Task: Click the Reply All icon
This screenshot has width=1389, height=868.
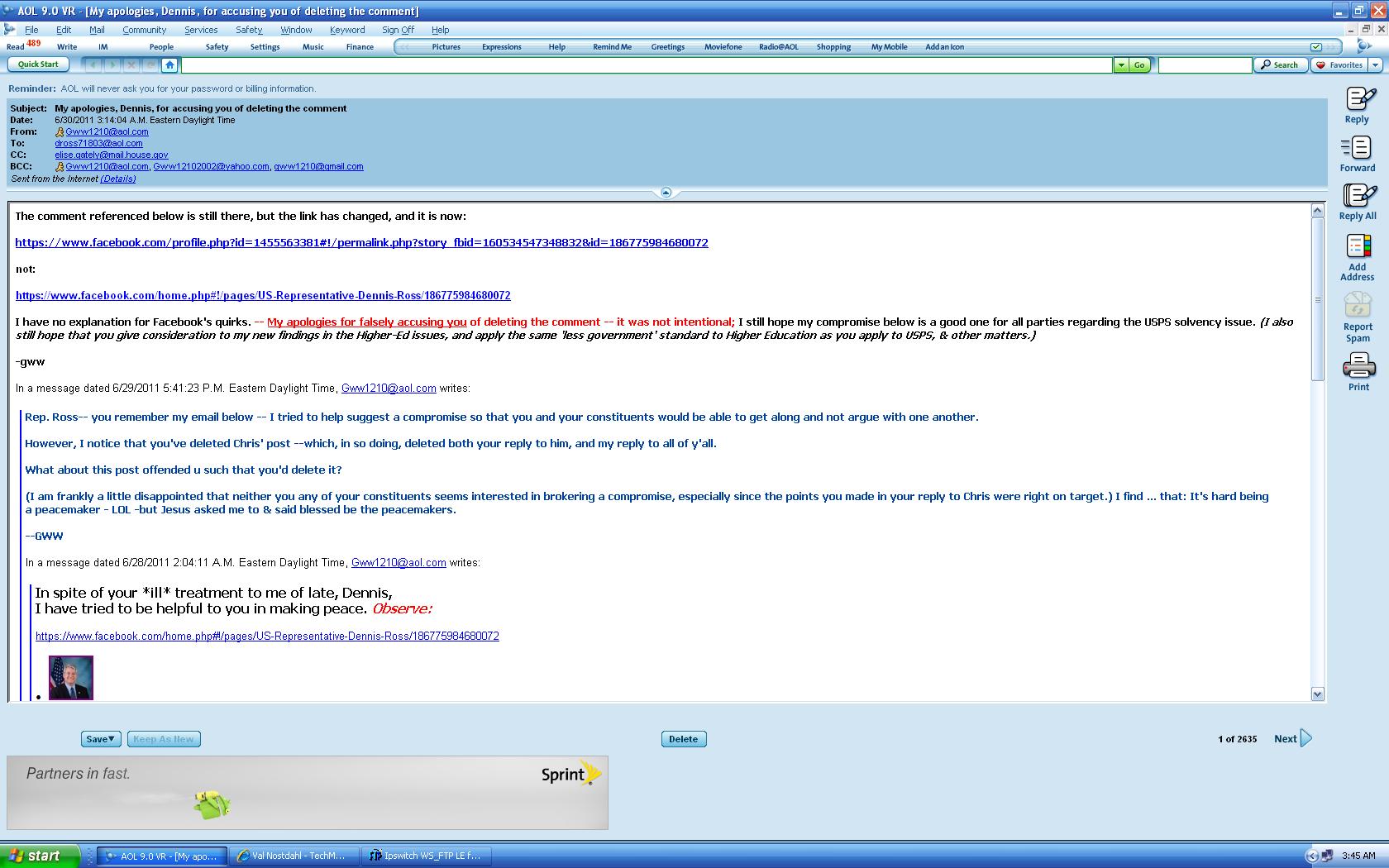Action: [1358, 202]
